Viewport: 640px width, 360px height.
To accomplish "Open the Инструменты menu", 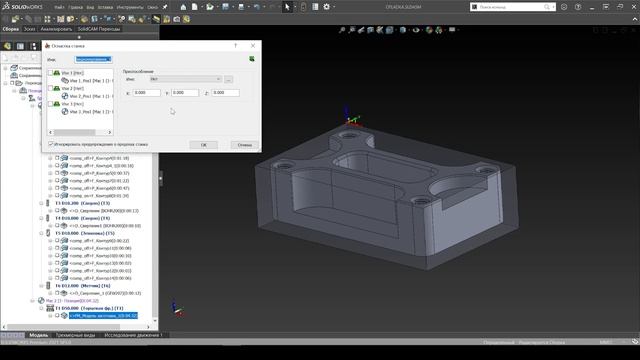I will pyautogui.click(x=130, y=7).
